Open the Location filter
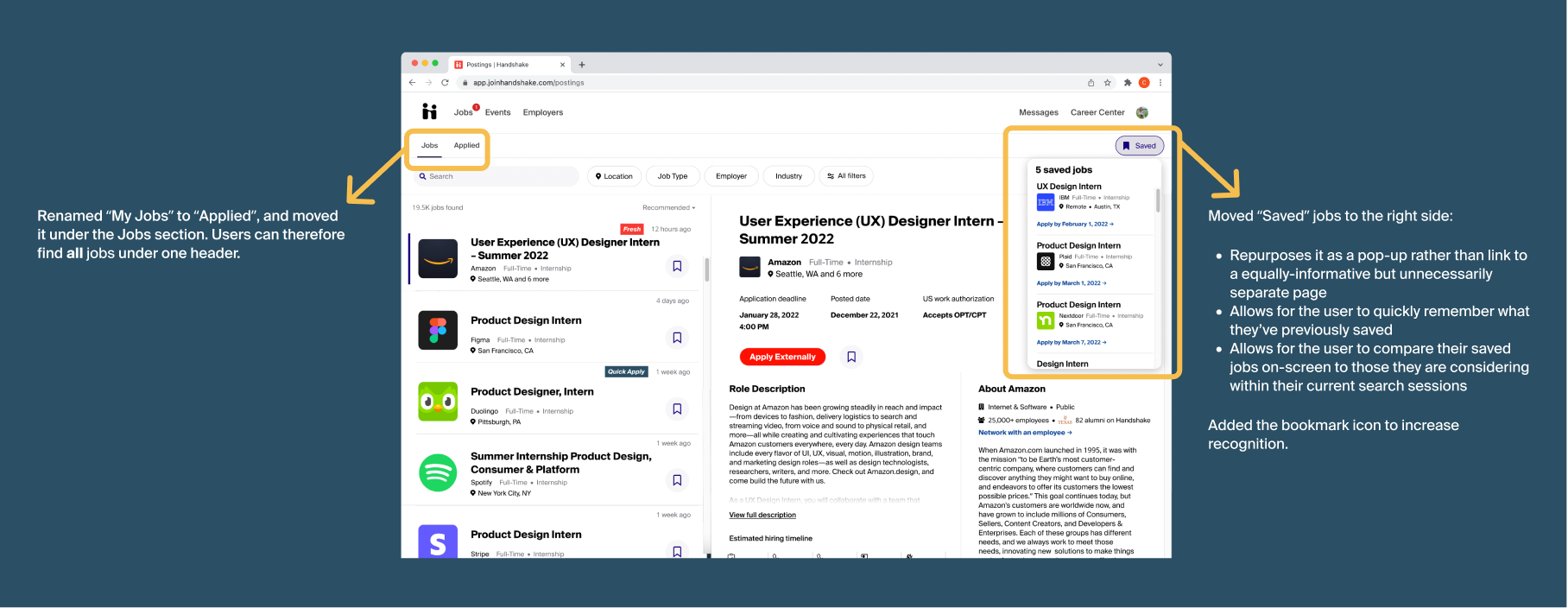 coord(615,176)
